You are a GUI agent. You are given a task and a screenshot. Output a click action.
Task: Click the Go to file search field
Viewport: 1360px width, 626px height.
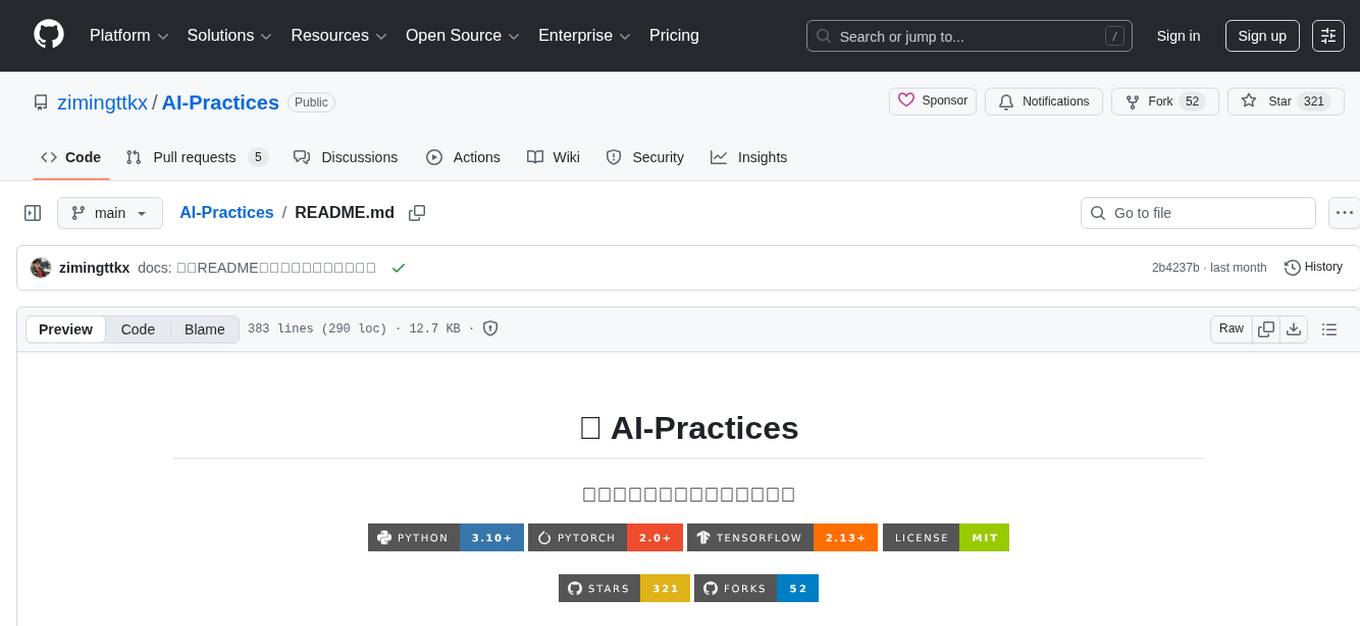click(1197, 212)
